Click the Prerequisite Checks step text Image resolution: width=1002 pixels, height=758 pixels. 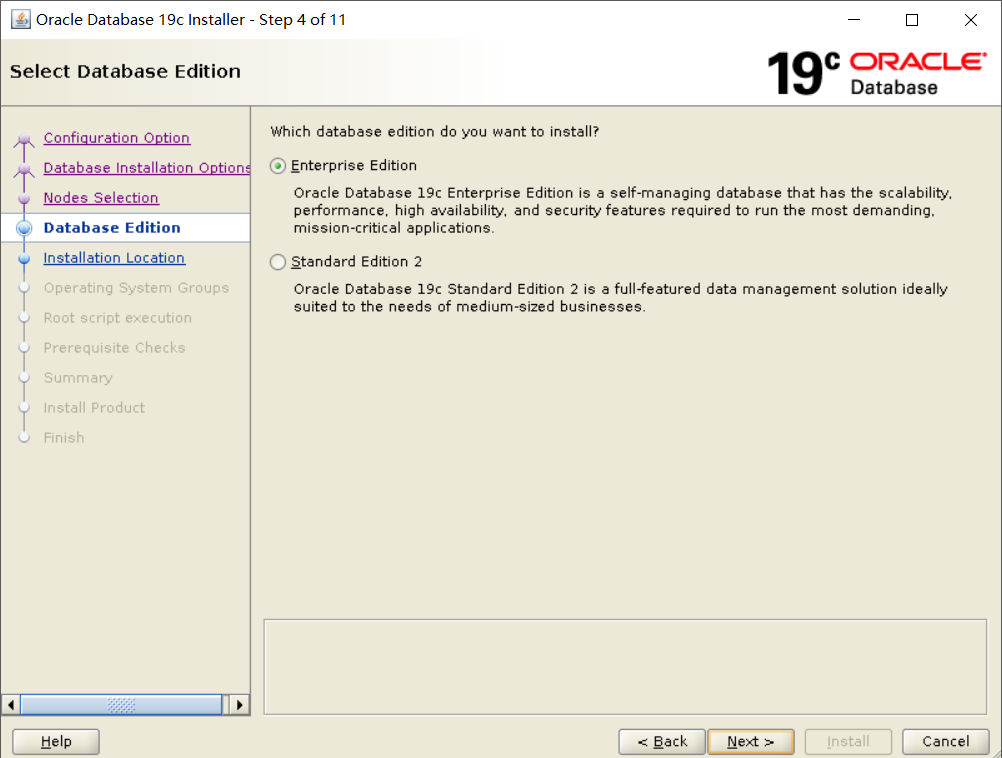(114, 348)
